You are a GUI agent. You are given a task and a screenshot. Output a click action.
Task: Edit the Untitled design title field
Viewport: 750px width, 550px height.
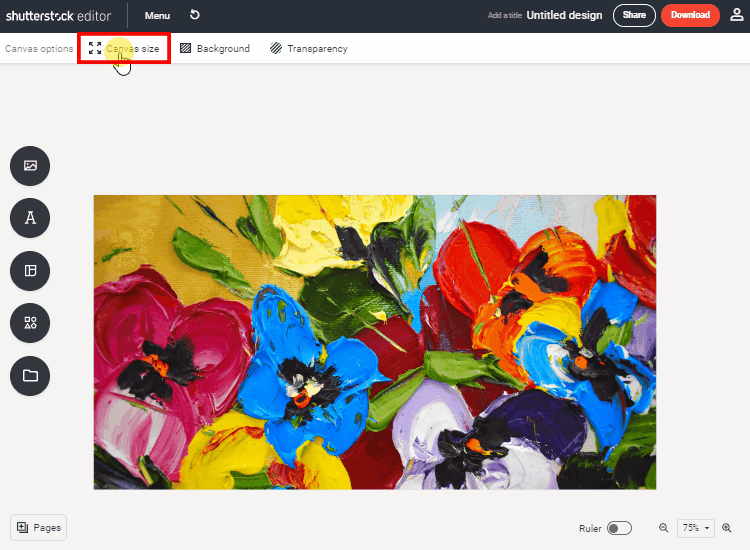pyautogui.click(x=564, y=15)
